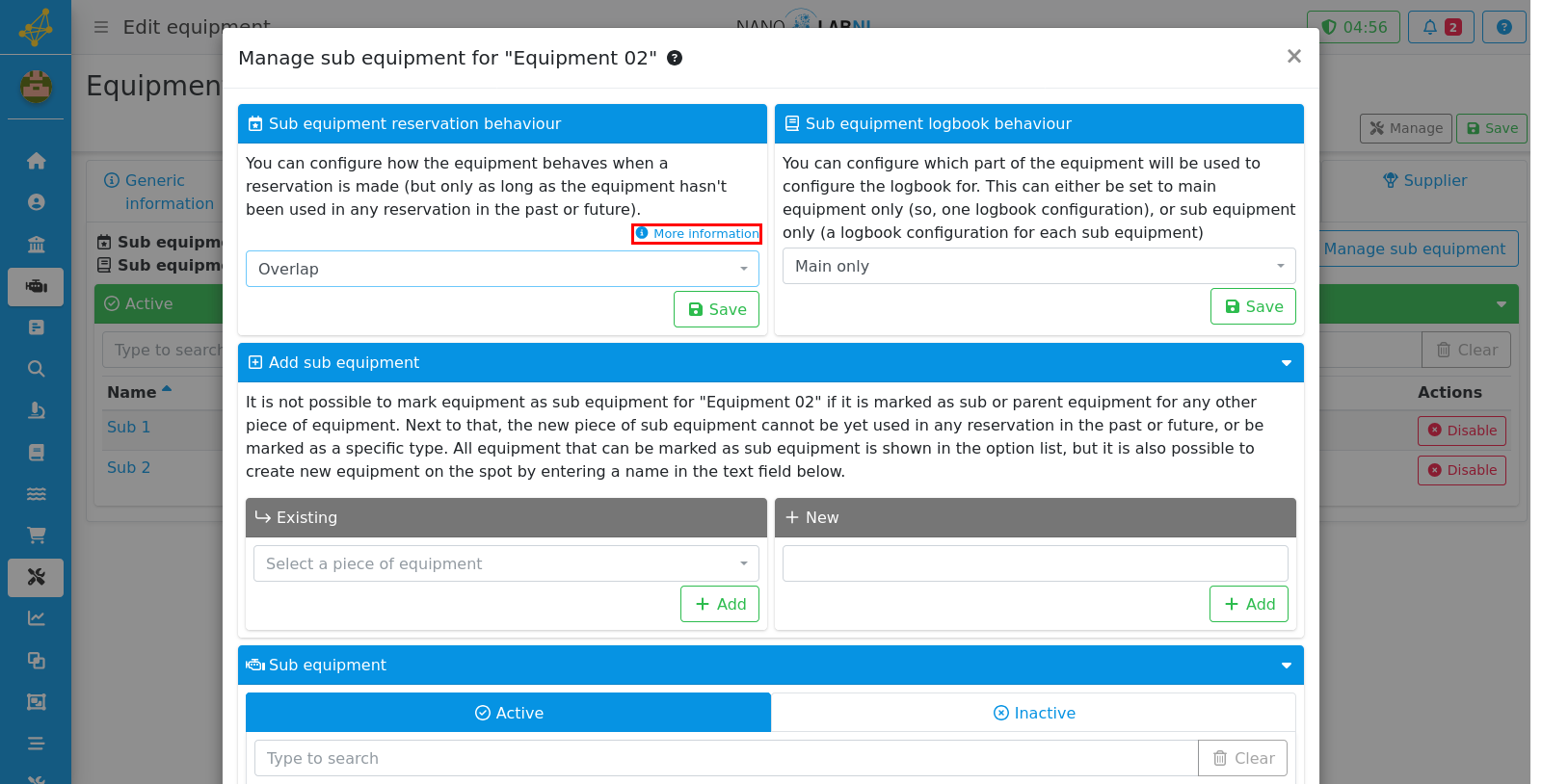Click the new equipment name field
1542x784 pixels.
coord(1035,563)
